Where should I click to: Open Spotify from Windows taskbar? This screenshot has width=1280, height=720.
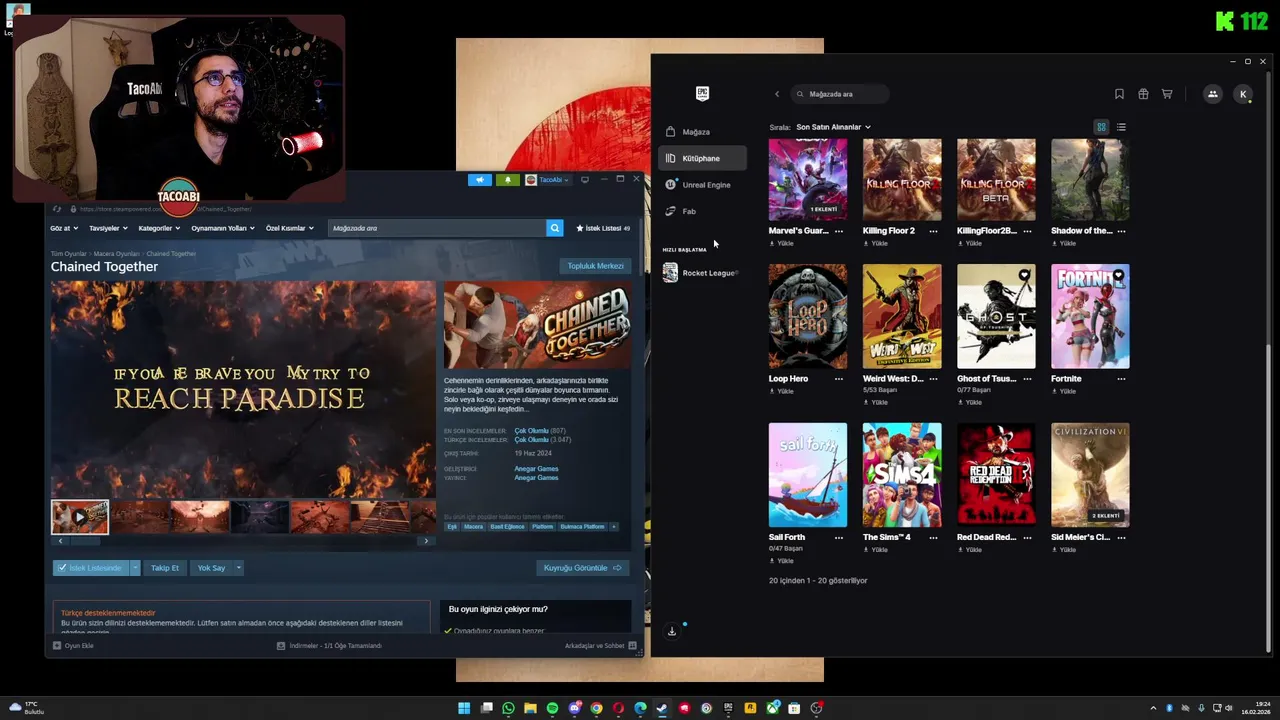553,708
